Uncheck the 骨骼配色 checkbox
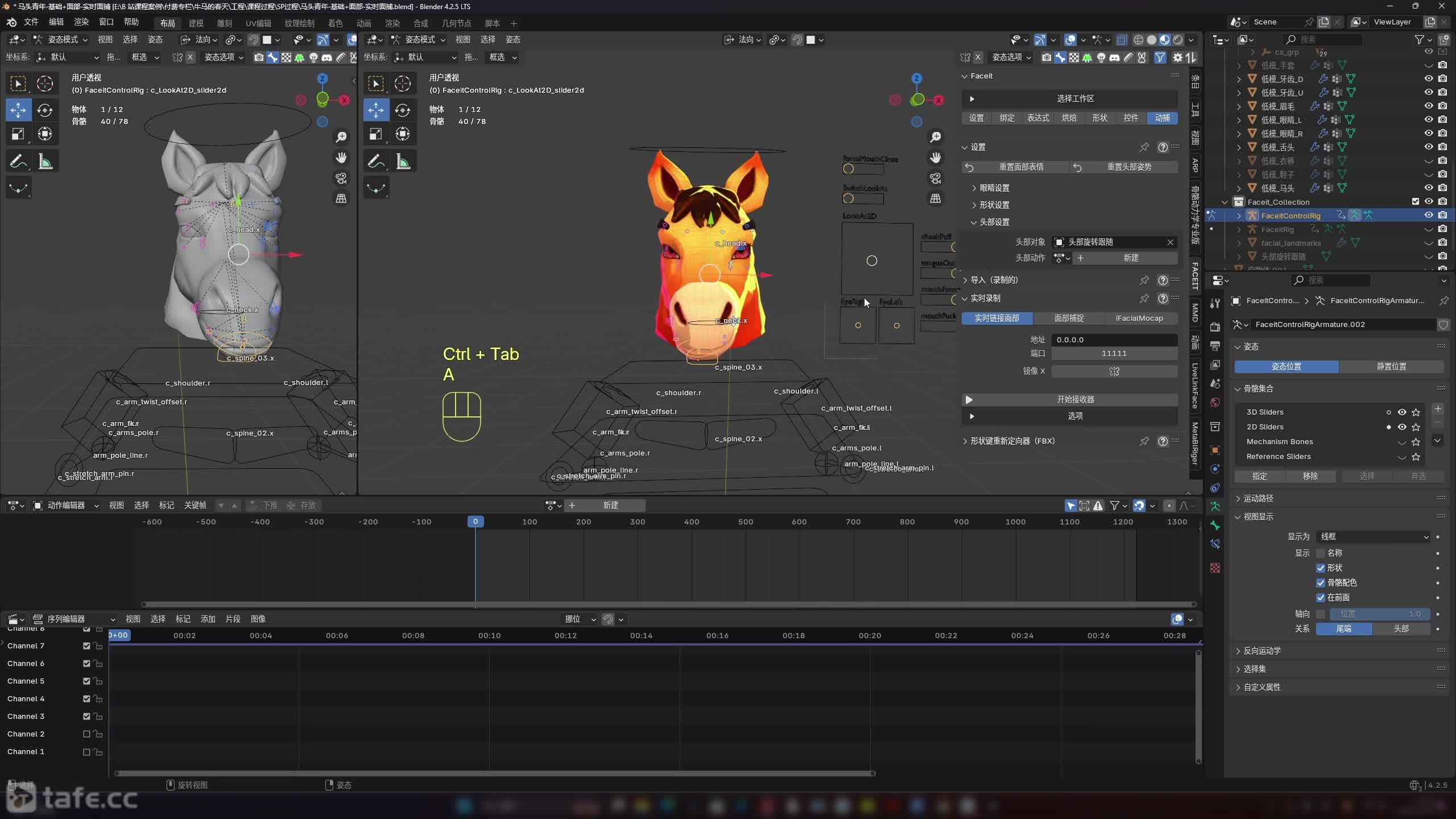Screen dimensions: 1456x819 [x=1321, y=582]
